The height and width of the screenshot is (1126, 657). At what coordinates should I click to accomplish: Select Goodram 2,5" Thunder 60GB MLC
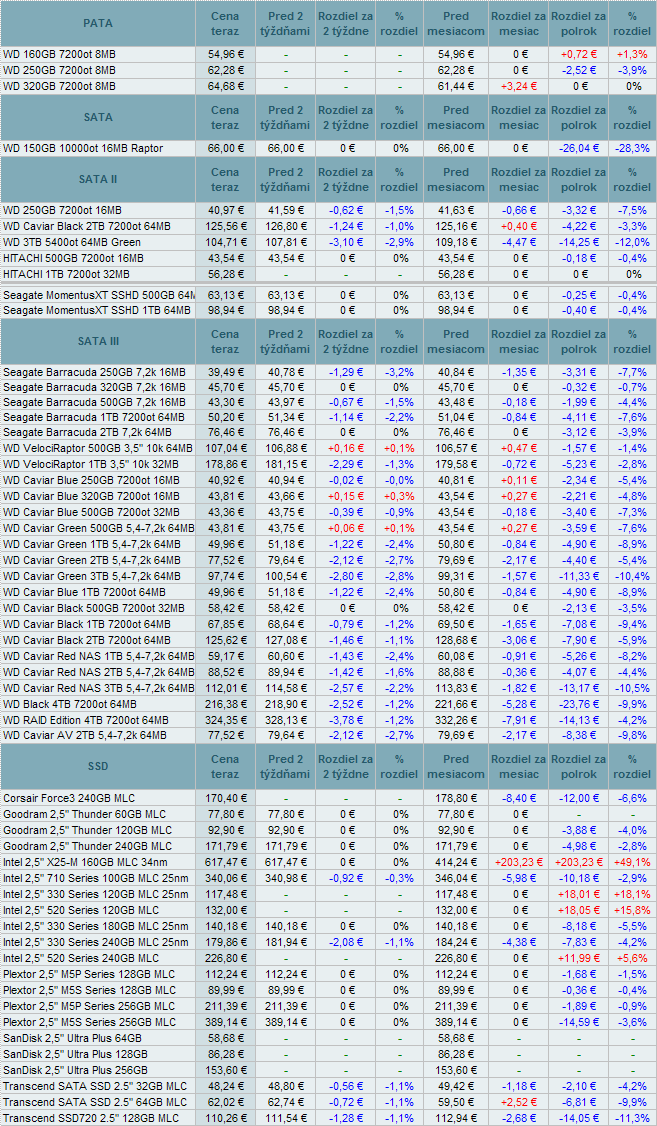[x=85, y=814]
